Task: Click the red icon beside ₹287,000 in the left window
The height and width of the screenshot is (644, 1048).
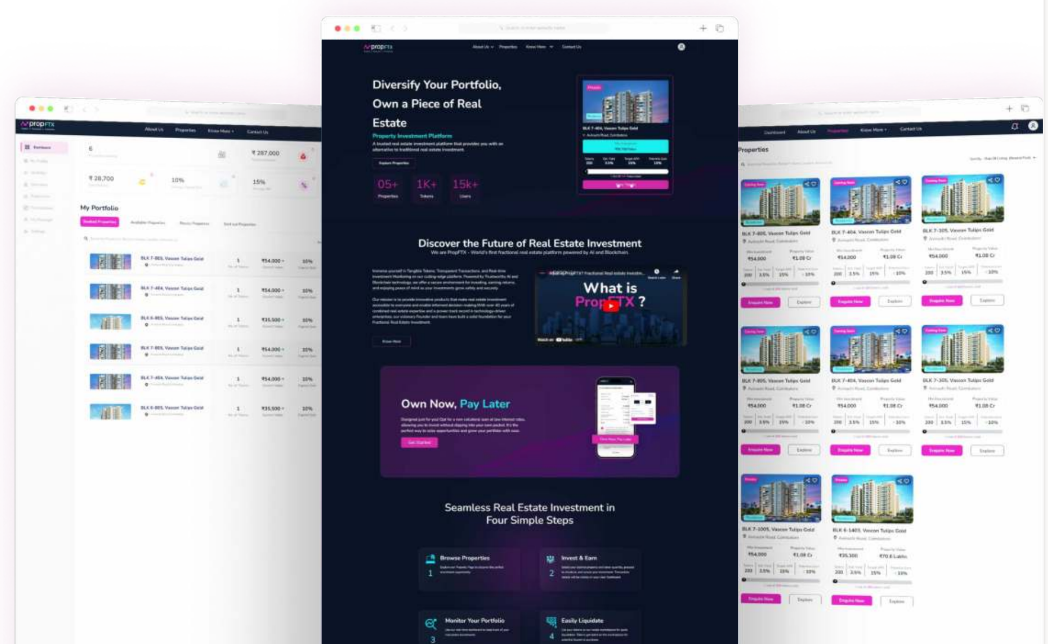Action: 303,156
